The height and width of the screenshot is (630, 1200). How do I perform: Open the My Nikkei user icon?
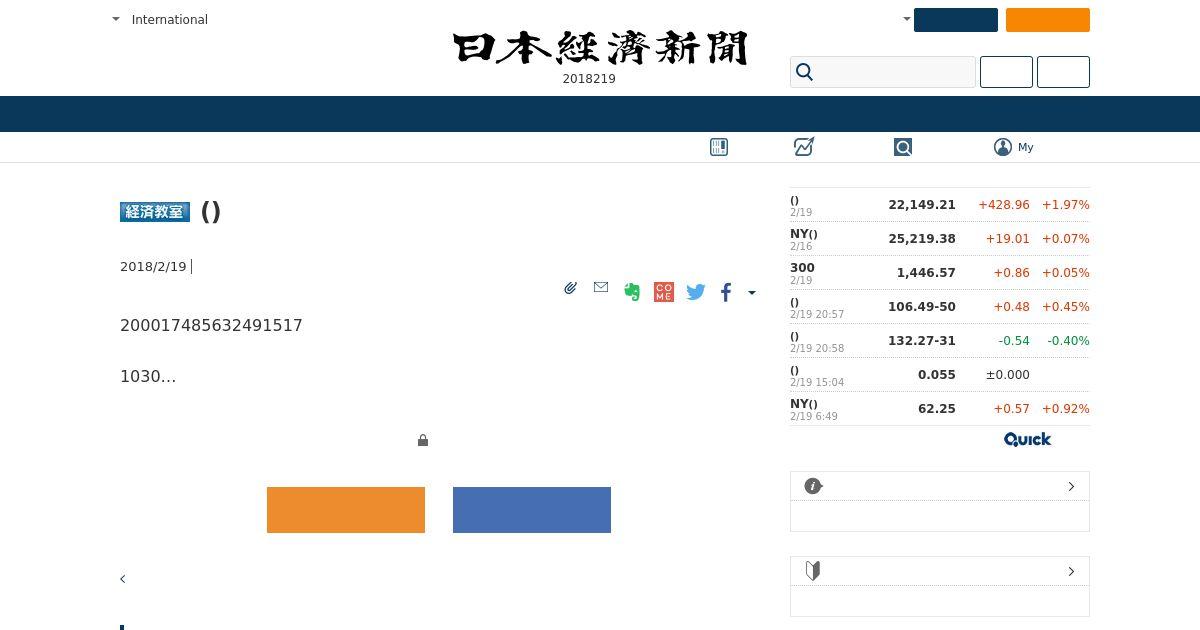1003,147
